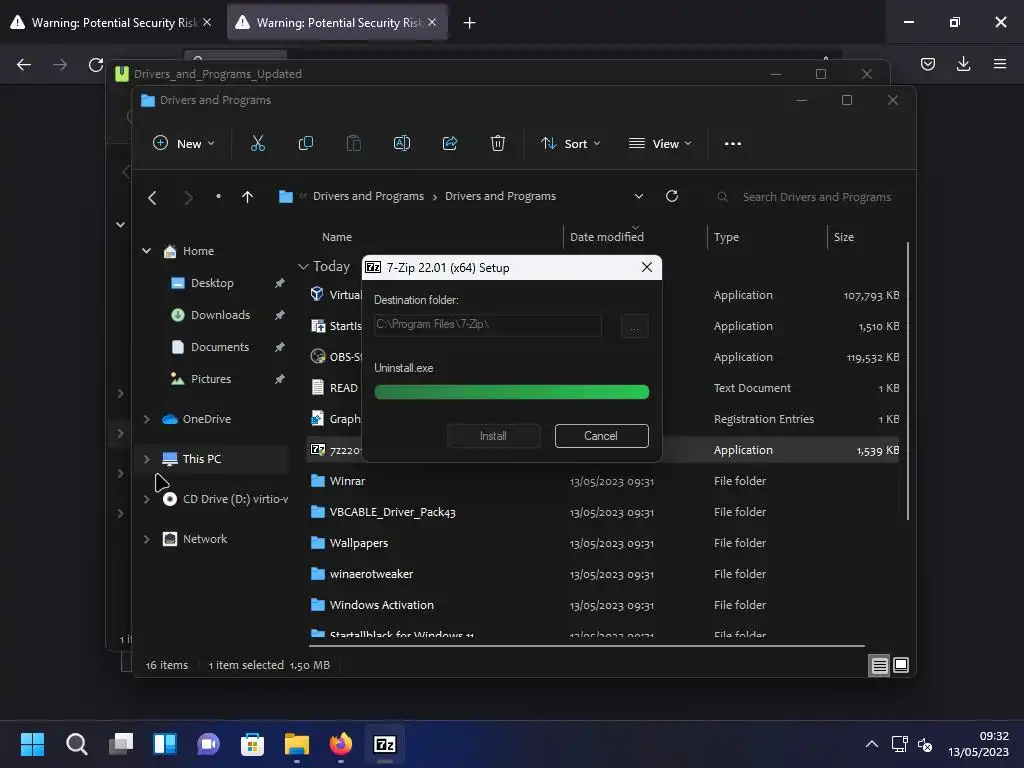The width and height of the screenshot is (1024, 768).
Task: Open a new Firefox tab with plus
Action: (470, 23)
